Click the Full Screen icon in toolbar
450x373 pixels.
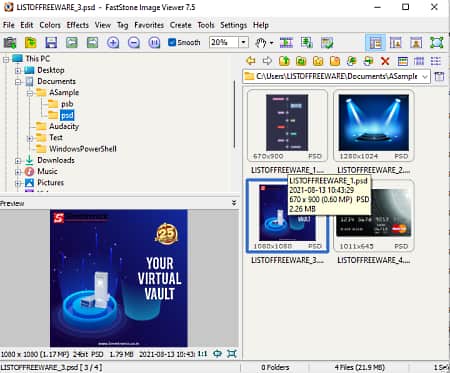pyautogui.click(x=437, y=43)
